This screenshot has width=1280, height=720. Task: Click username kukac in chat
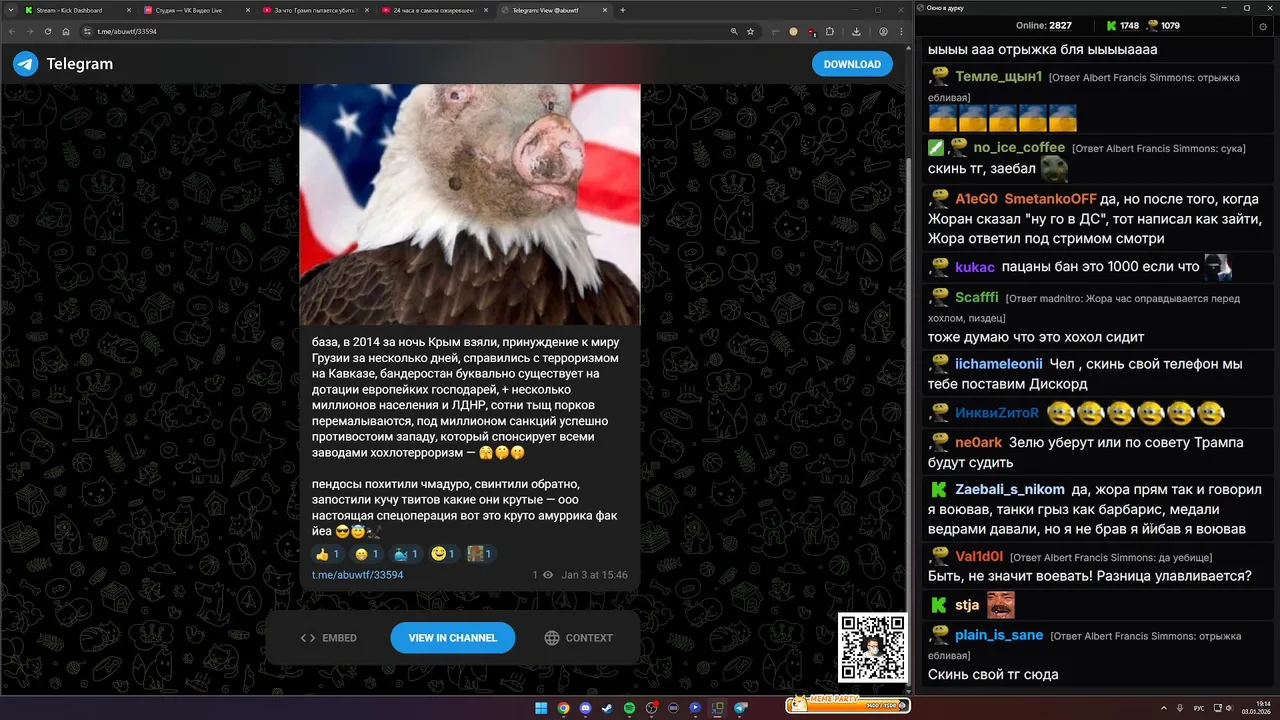[x=975, y=267]
